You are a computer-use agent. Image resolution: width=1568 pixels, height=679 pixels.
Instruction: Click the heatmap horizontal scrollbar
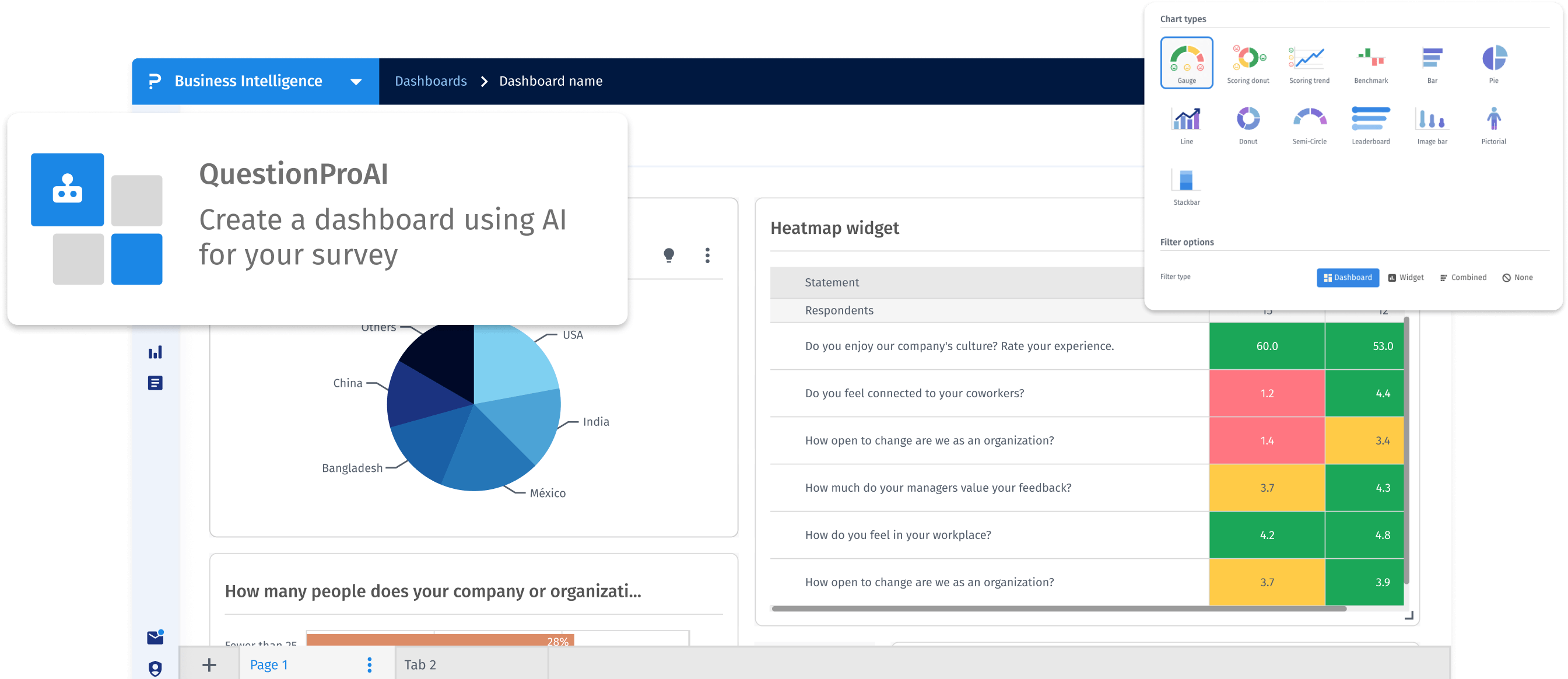(x=1058, y=608)
